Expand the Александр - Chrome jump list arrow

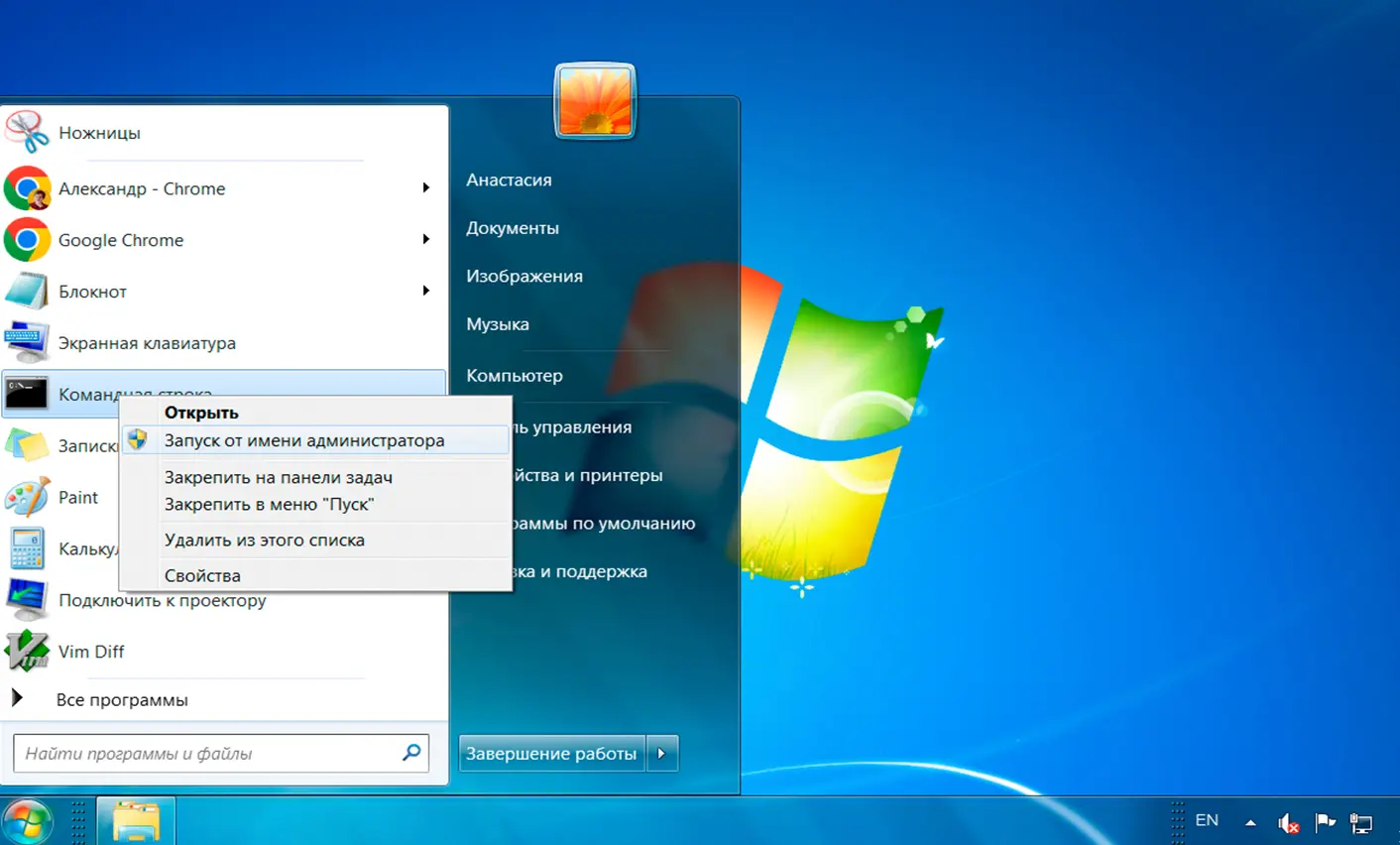point(426,187)
